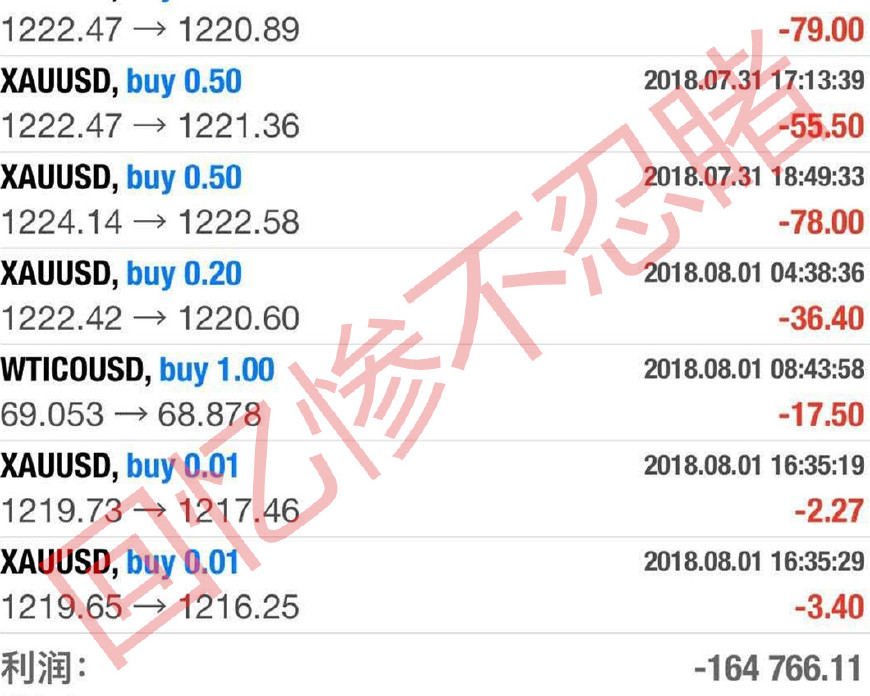Image resolution: width=870 pixels, height=696 pixels.
Task: Click the 2018.08.01 08:43:58 timestamp
Action: (x=754, y=369)
